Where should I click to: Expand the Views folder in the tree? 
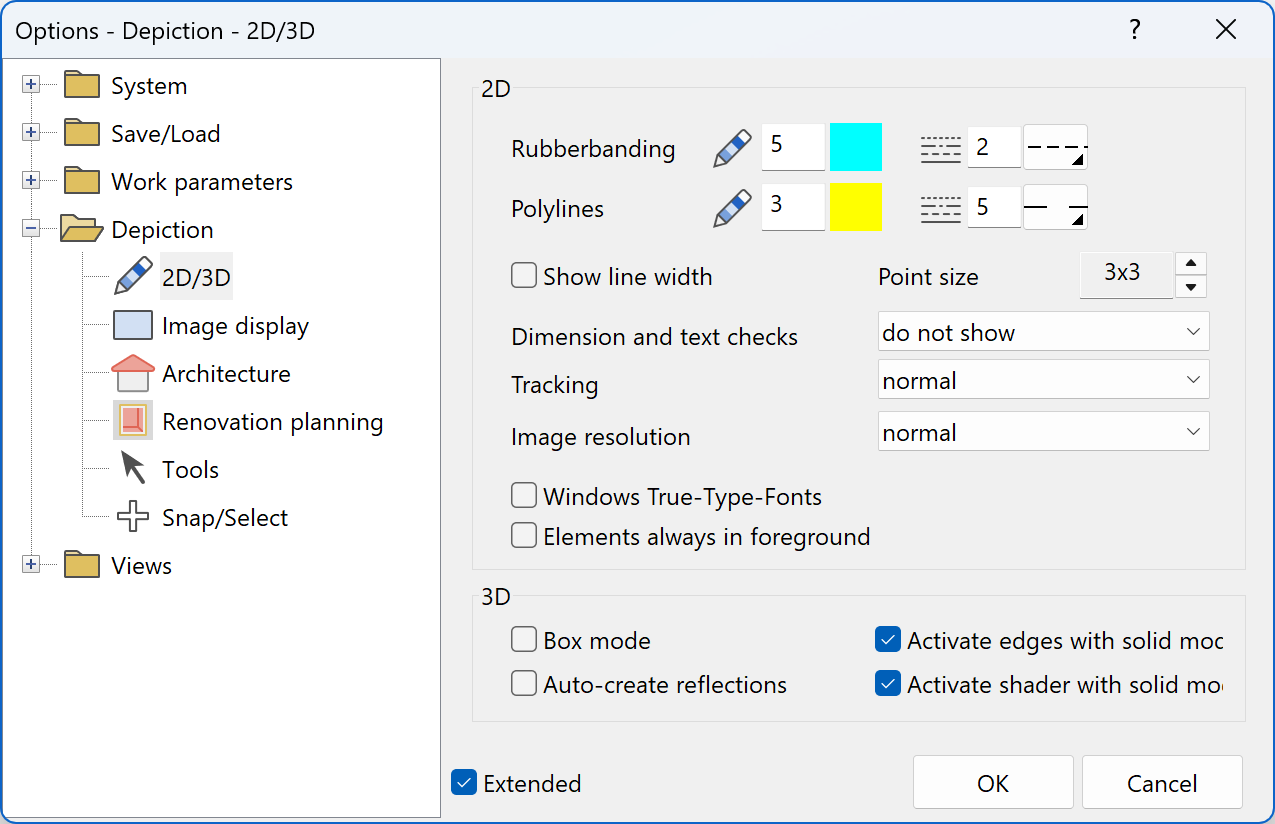coord(31,564)
